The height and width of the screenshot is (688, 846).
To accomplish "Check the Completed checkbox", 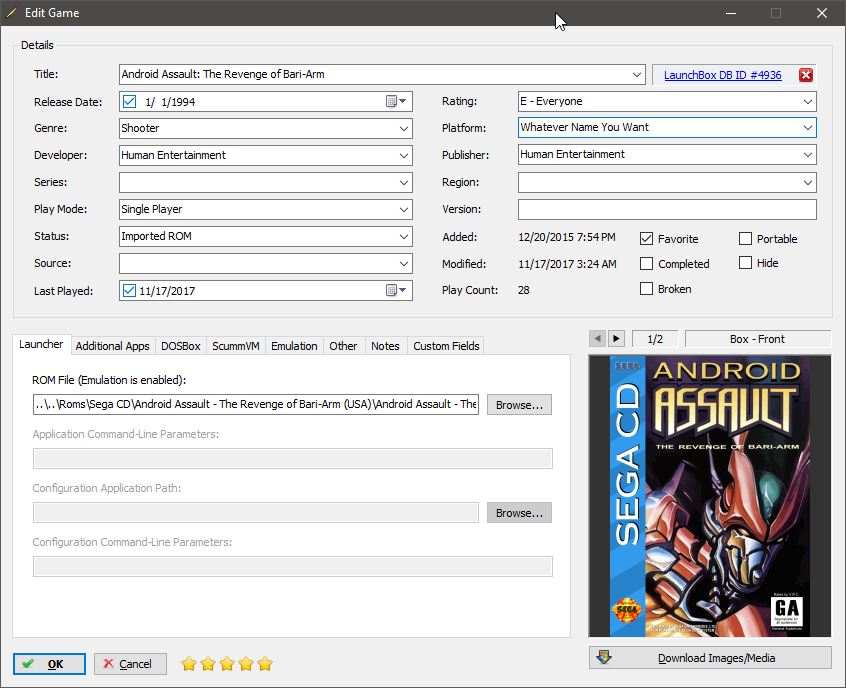I will coord(646,263).
